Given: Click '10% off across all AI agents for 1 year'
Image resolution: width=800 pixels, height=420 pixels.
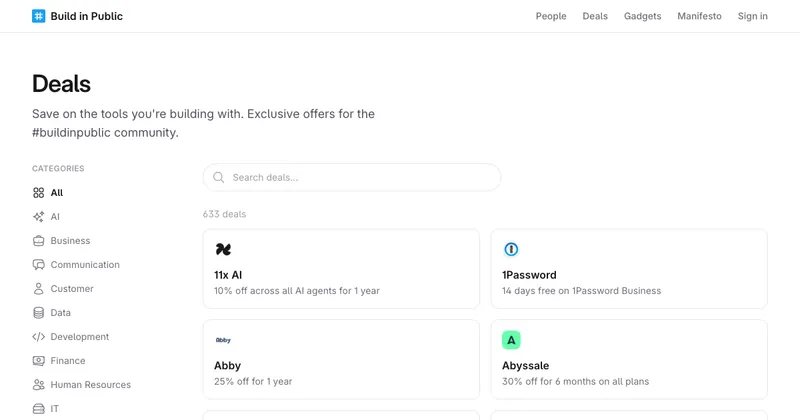Looking at the screenshot, I should click(x=297, y=291).
